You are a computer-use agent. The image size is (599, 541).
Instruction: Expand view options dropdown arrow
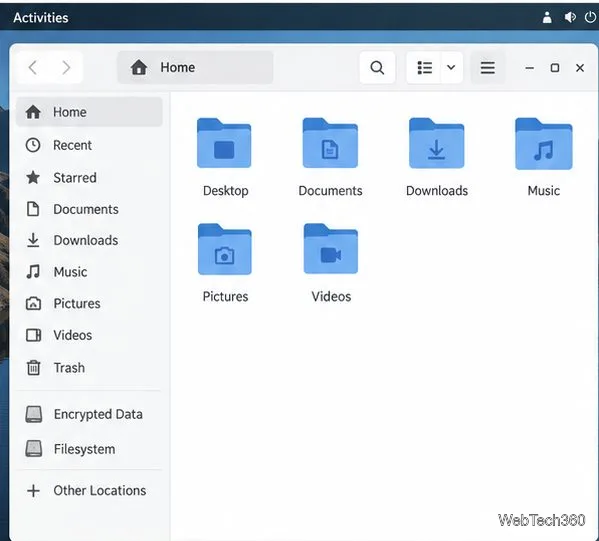[x=451, y=68]
